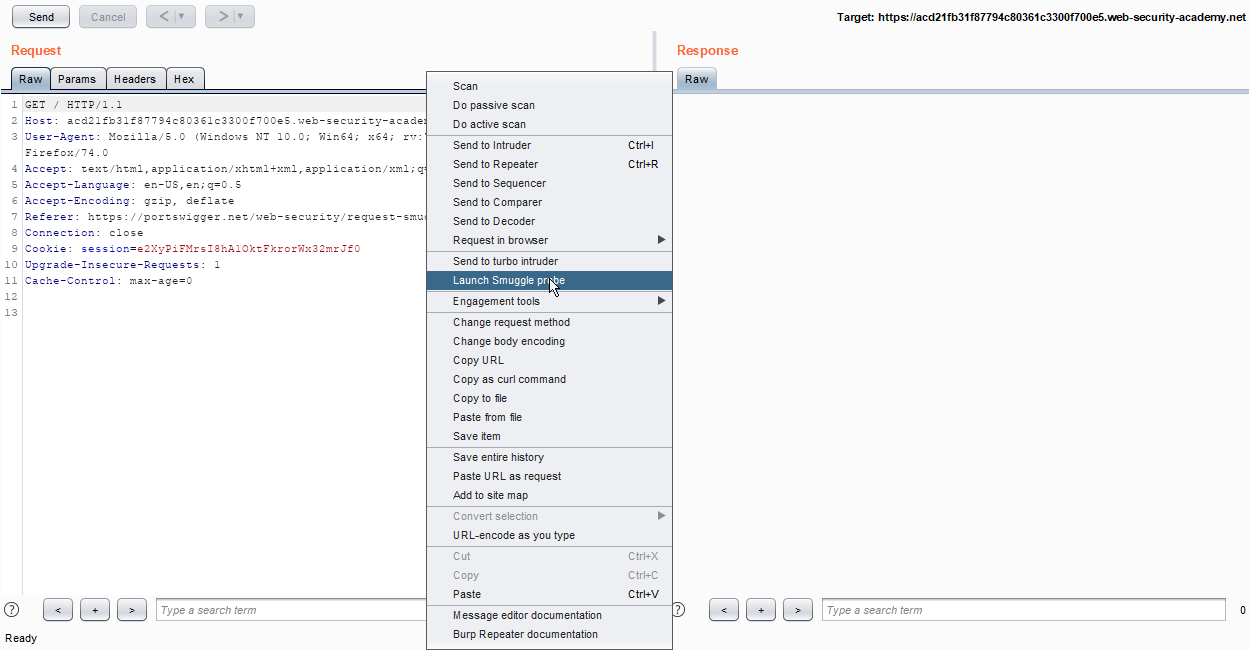Screen dimensions: 1249x650
Task: Select Send to Sequencer
Action: coord(549,183)
